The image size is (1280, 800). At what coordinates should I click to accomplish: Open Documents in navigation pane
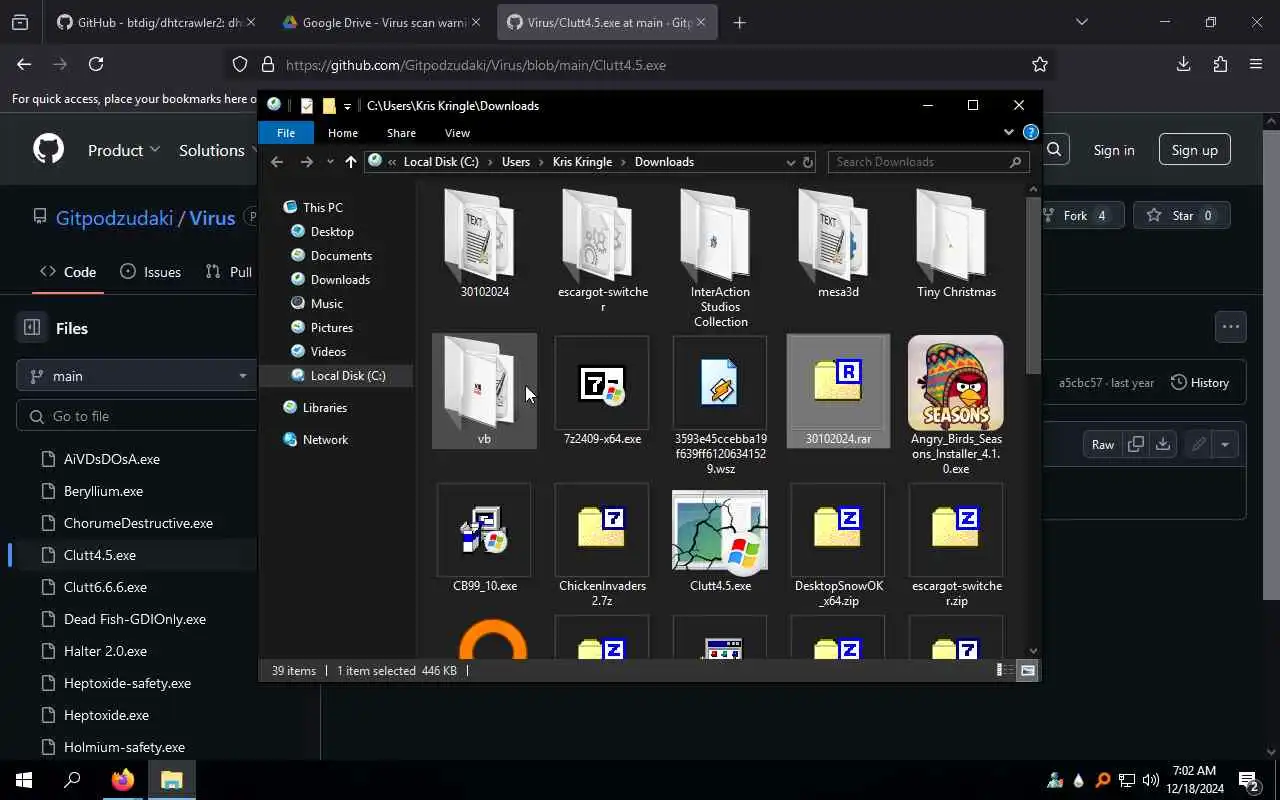pos(341,255)
